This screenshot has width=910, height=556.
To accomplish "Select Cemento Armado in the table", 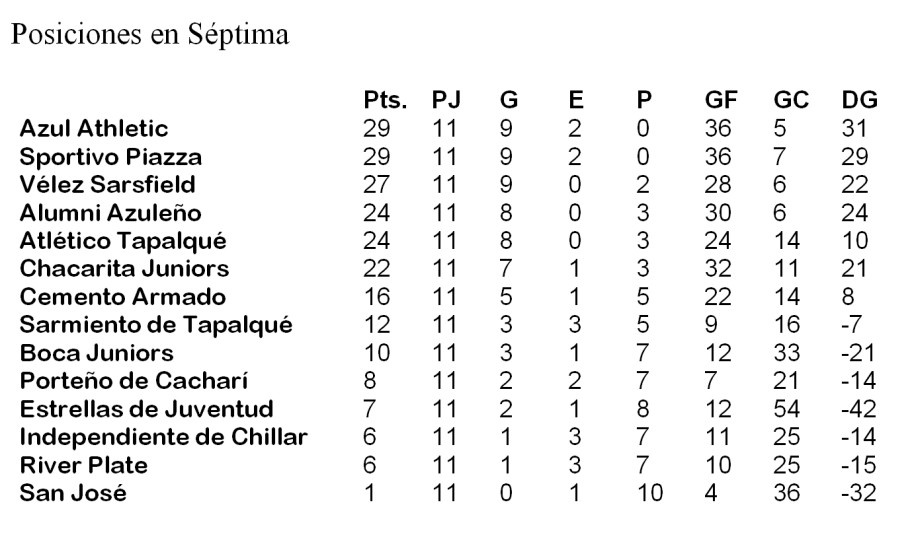I will click(x=122, y=297).
